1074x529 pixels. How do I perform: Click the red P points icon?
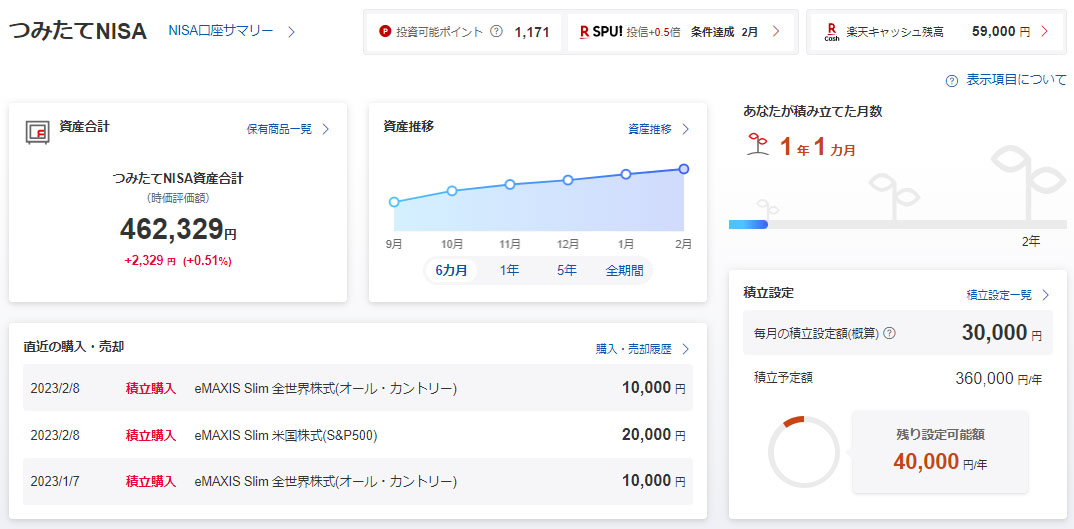click(x=386, y=32)
